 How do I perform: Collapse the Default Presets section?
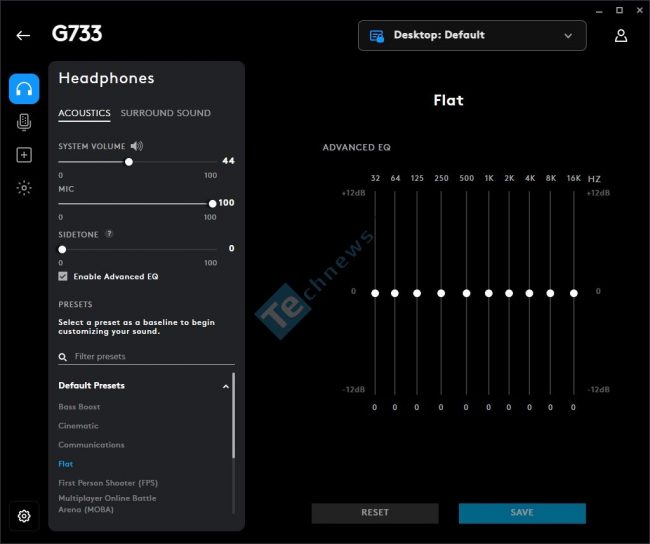pyautogui.click(x=226, y=386)
